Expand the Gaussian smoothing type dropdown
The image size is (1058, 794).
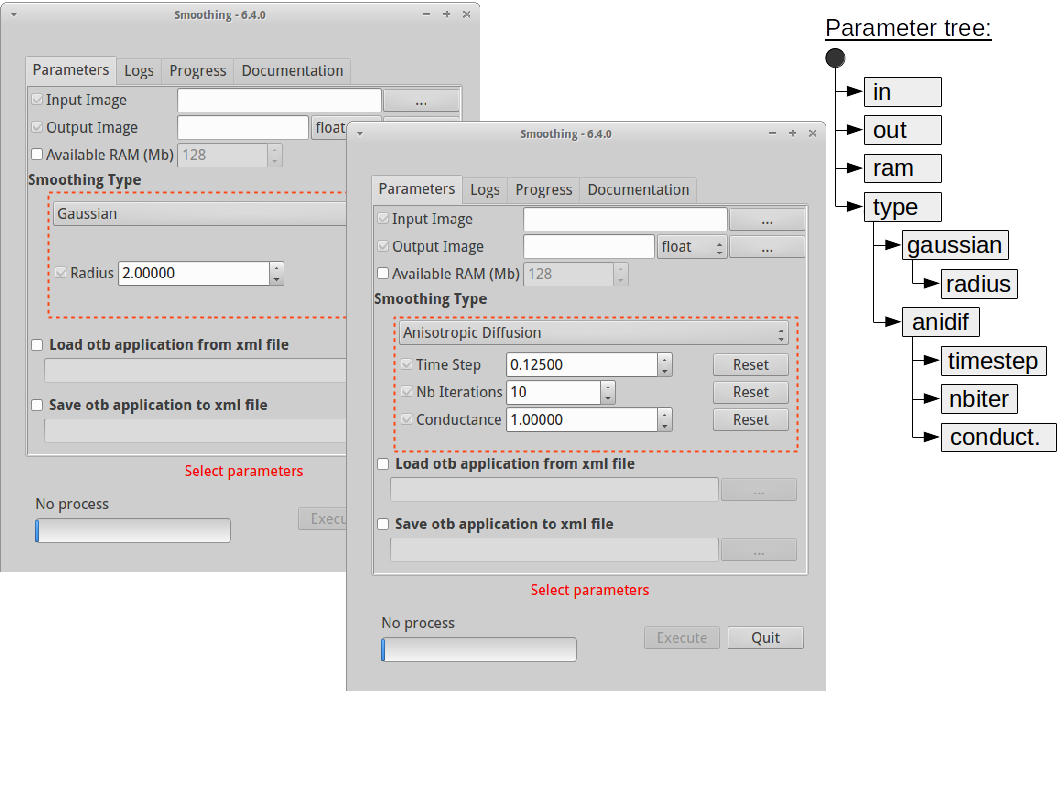pos(200,214)
